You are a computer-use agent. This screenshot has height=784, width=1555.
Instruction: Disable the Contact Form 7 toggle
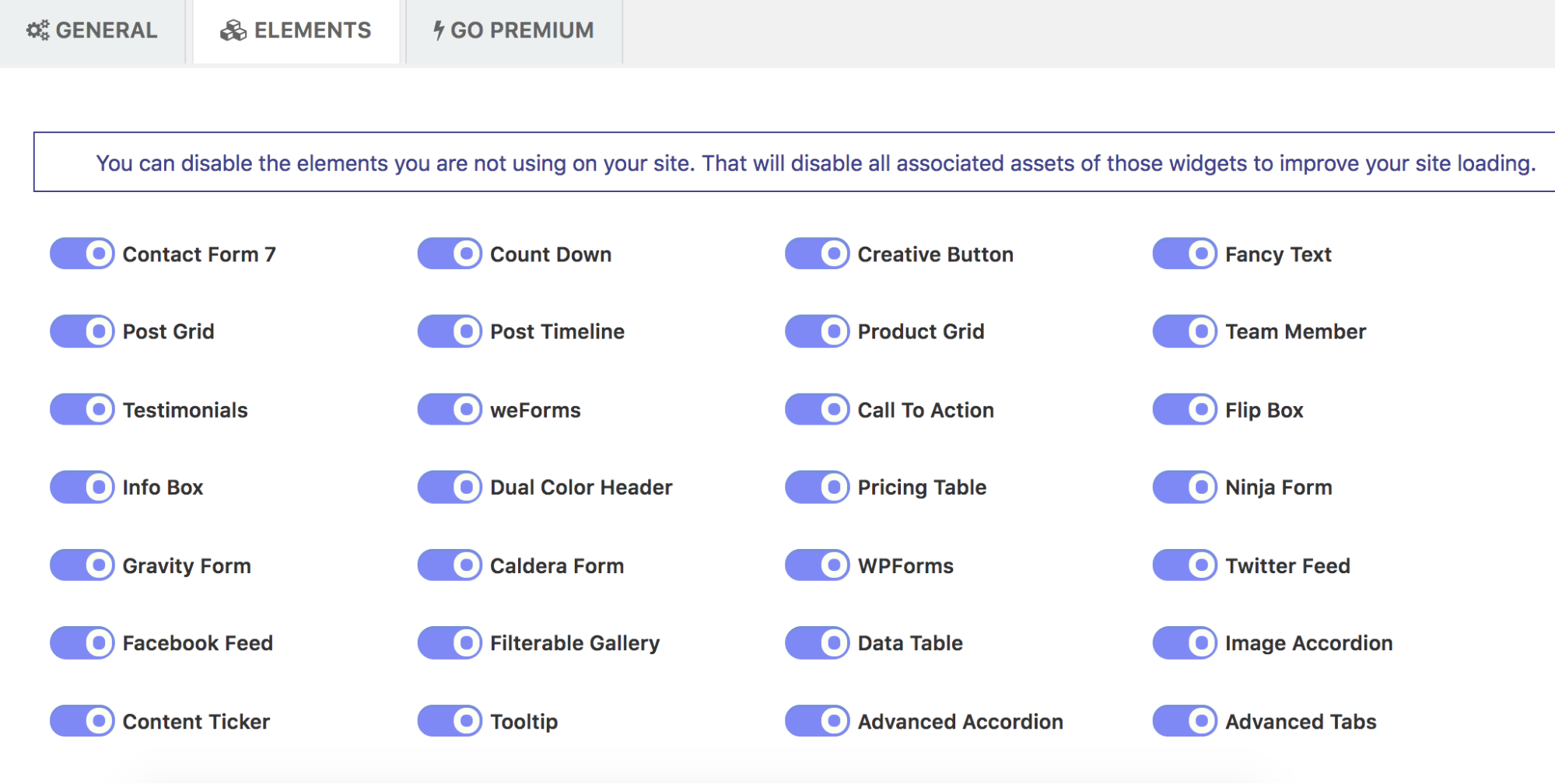[82, 254]
